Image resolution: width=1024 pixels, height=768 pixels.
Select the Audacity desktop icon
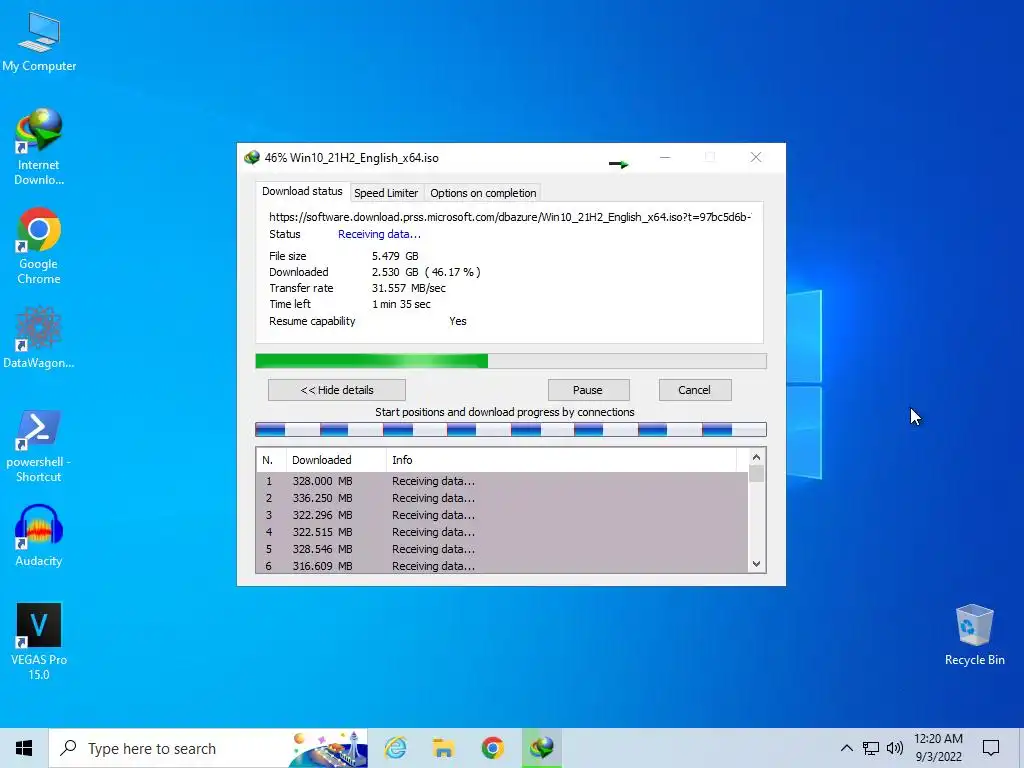pos(39,536)
